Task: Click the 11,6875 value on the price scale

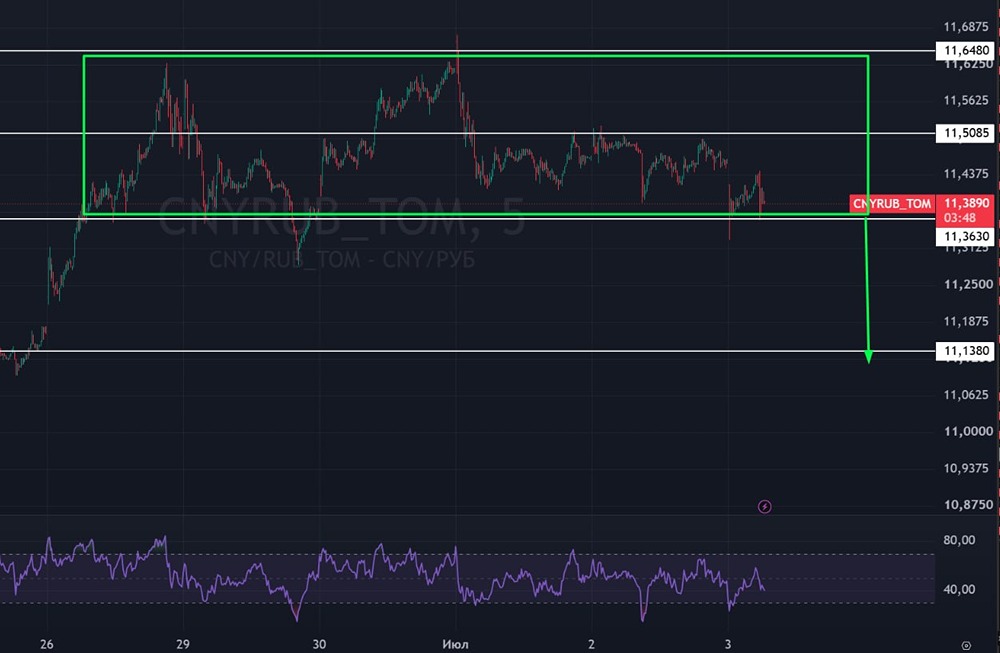Action: pyautogui.click(x=966, y=27)
